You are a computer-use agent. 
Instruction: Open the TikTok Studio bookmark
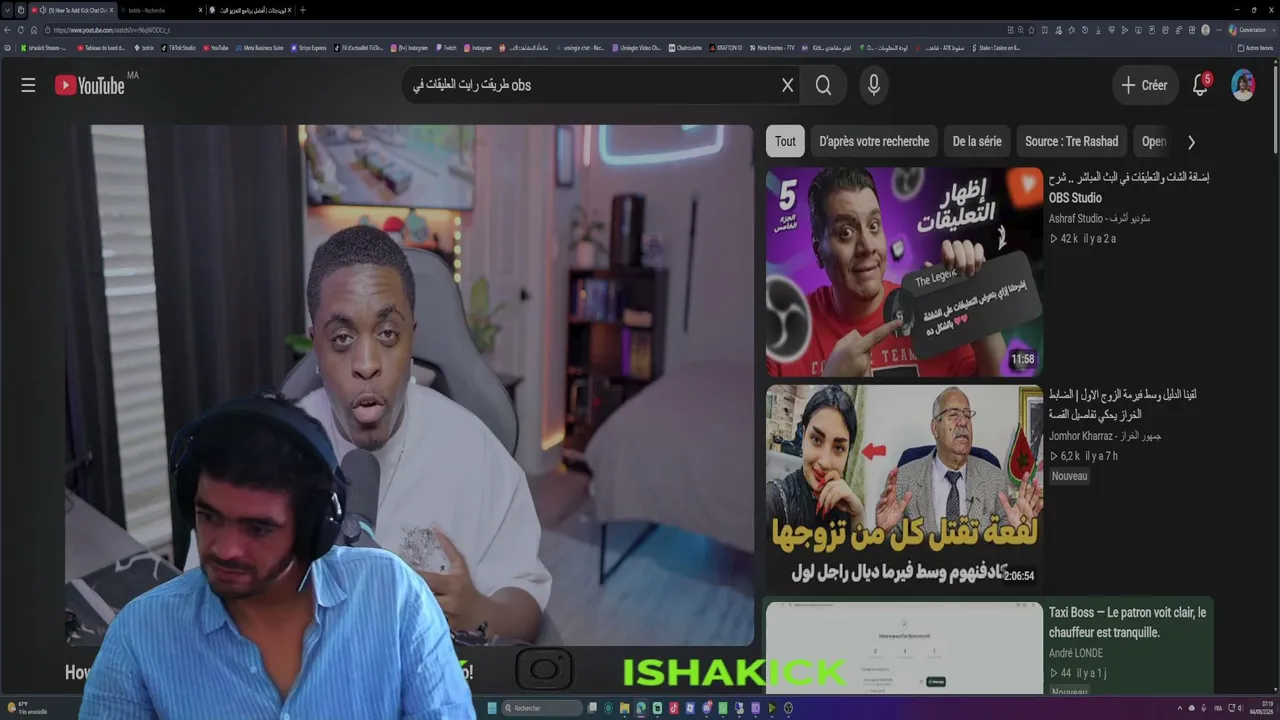[x=178, y=48]
